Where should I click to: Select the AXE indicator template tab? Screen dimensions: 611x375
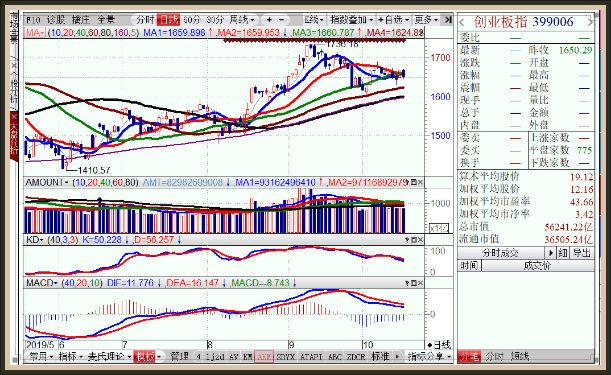(x=264, y=356)
